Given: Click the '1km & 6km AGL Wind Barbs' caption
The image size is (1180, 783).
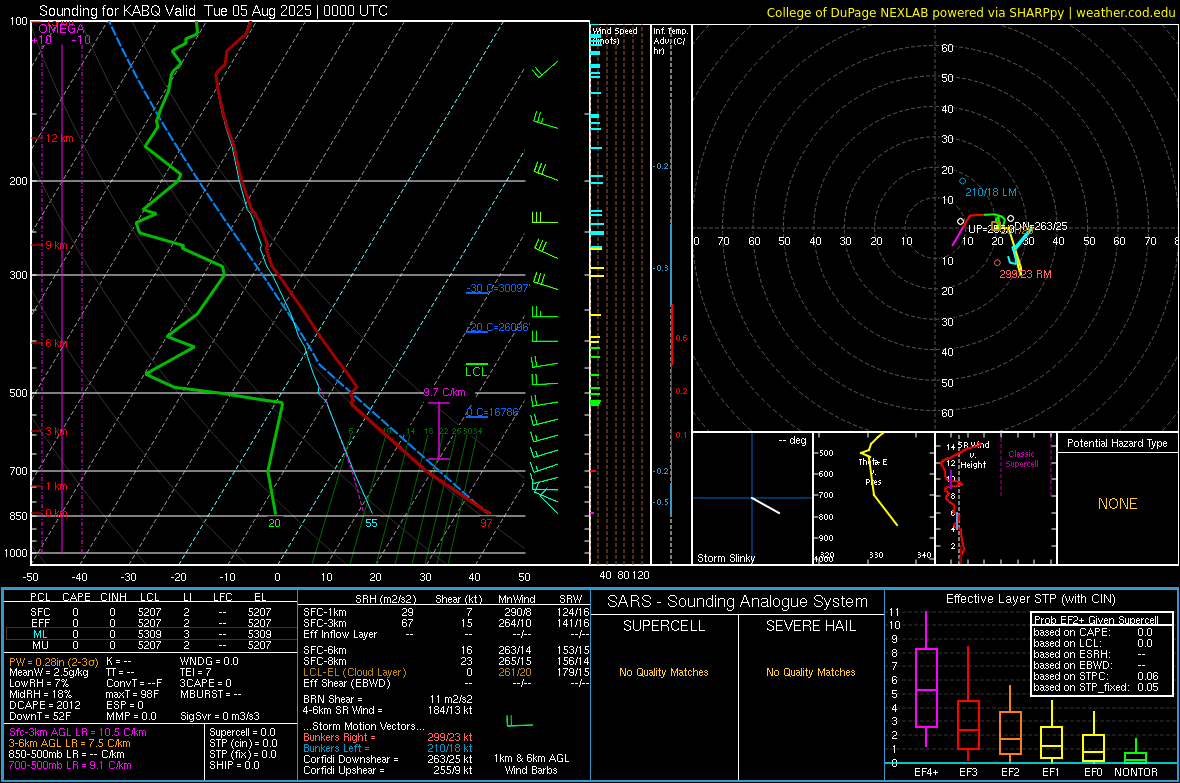Looking at the screenshot, I should [x=531, y=764].
